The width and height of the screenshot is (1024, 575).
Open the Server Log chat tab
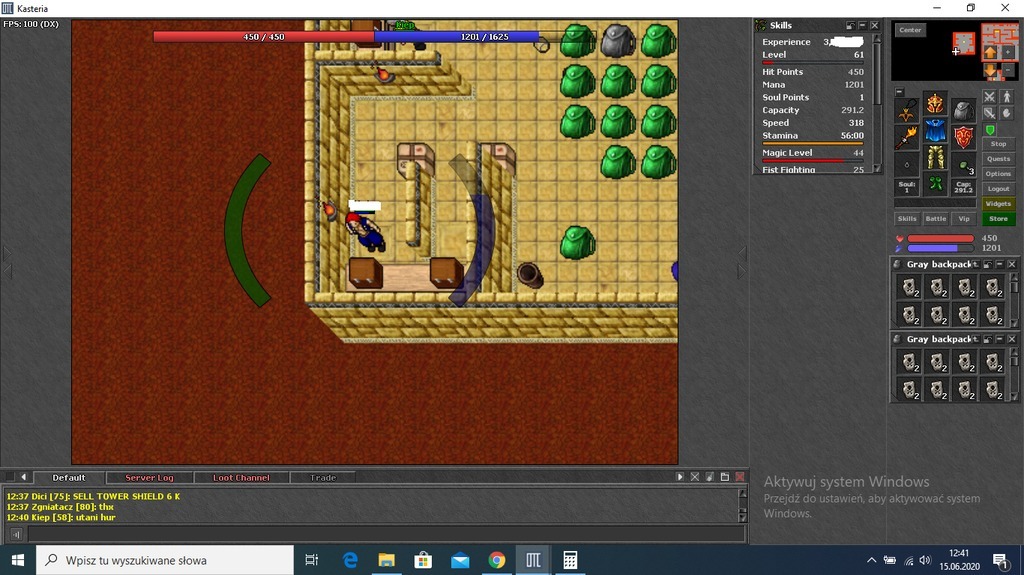click(x=150, y=478)
